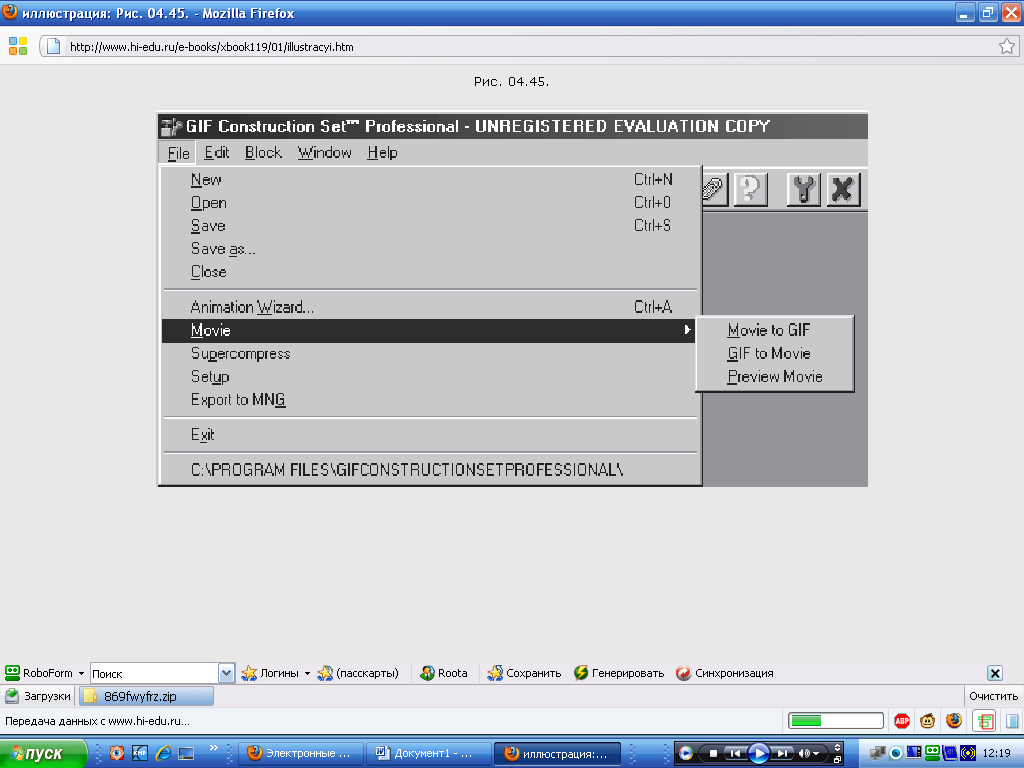
Task: Click the colored squares icon left of address bar
Action: (x=18, y=46)
